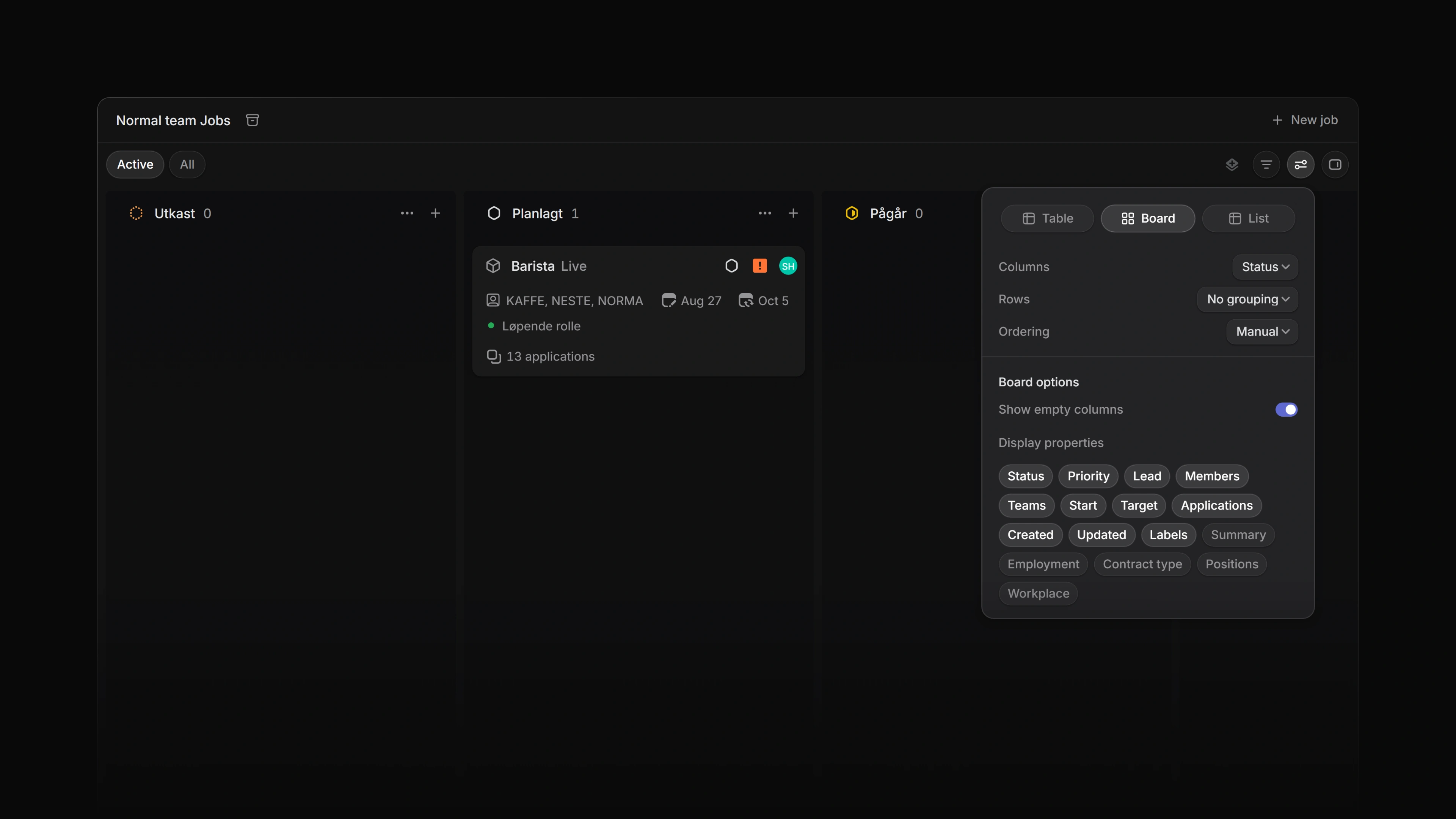Open the archive icon beside Normal team Jobs

(252, 120)
